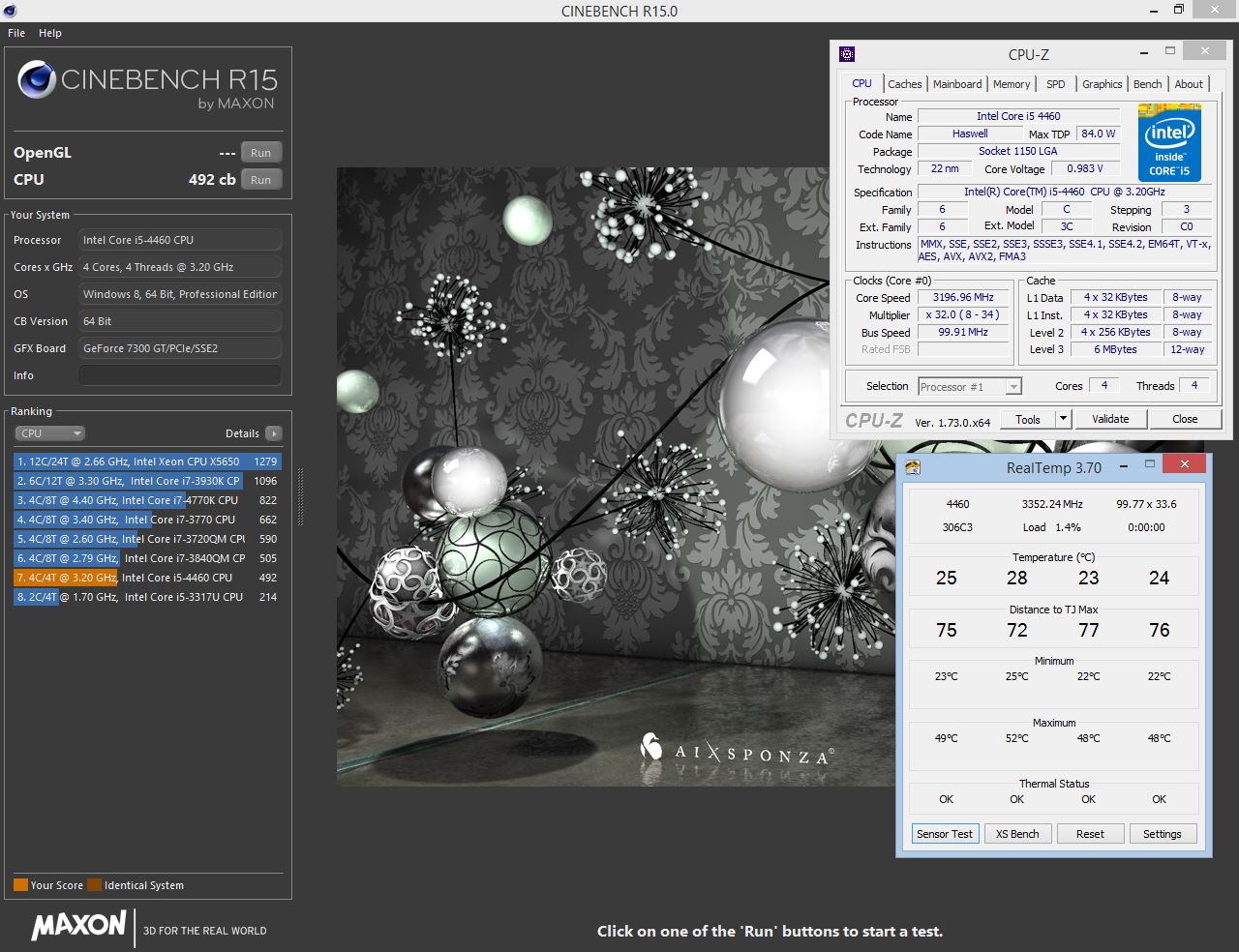Click the XS Bench button in RealTemp
The width and height of the screenshot is (1239, 952).
[1017, 834]
